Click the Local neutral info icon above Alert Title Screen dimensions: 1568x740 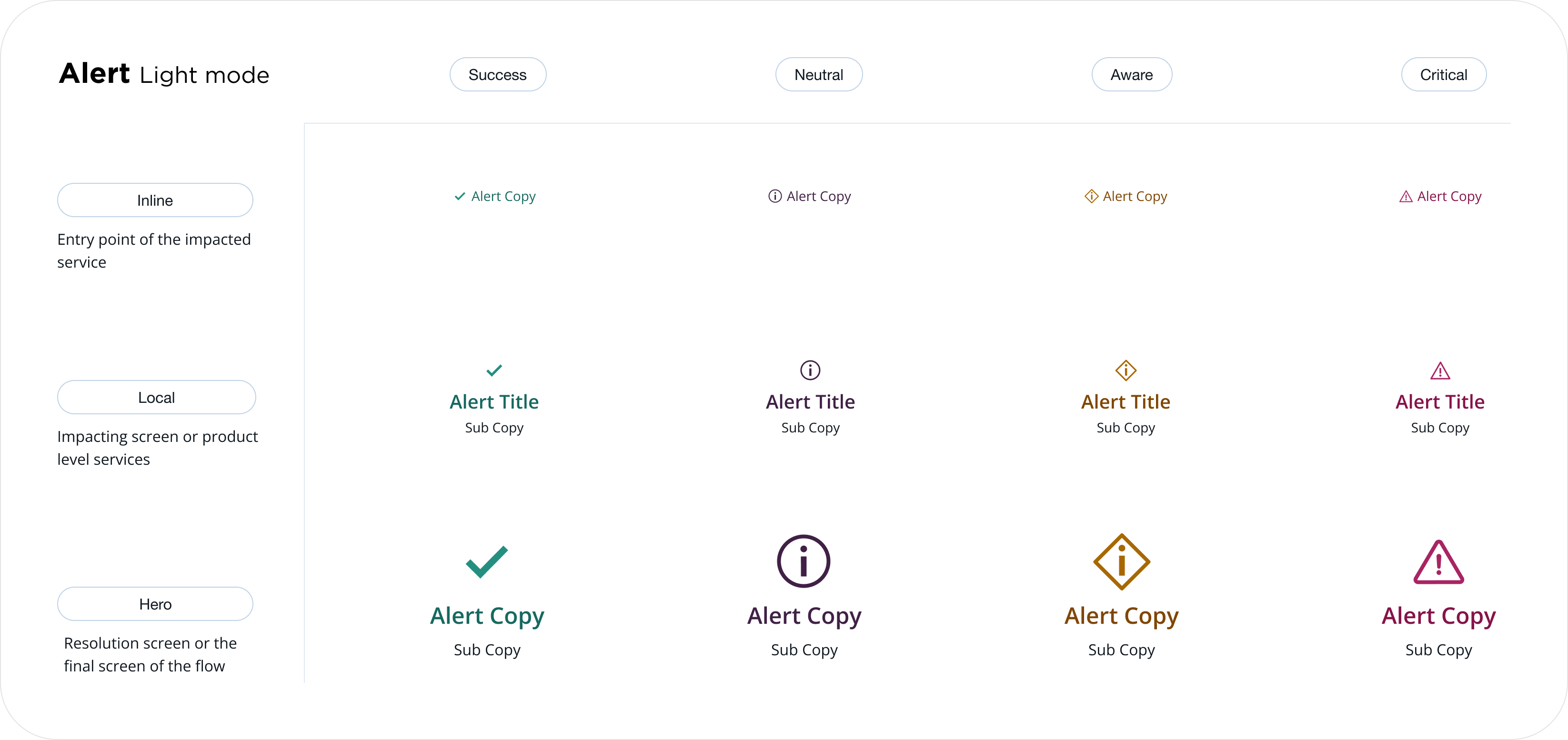pos(810,370)
